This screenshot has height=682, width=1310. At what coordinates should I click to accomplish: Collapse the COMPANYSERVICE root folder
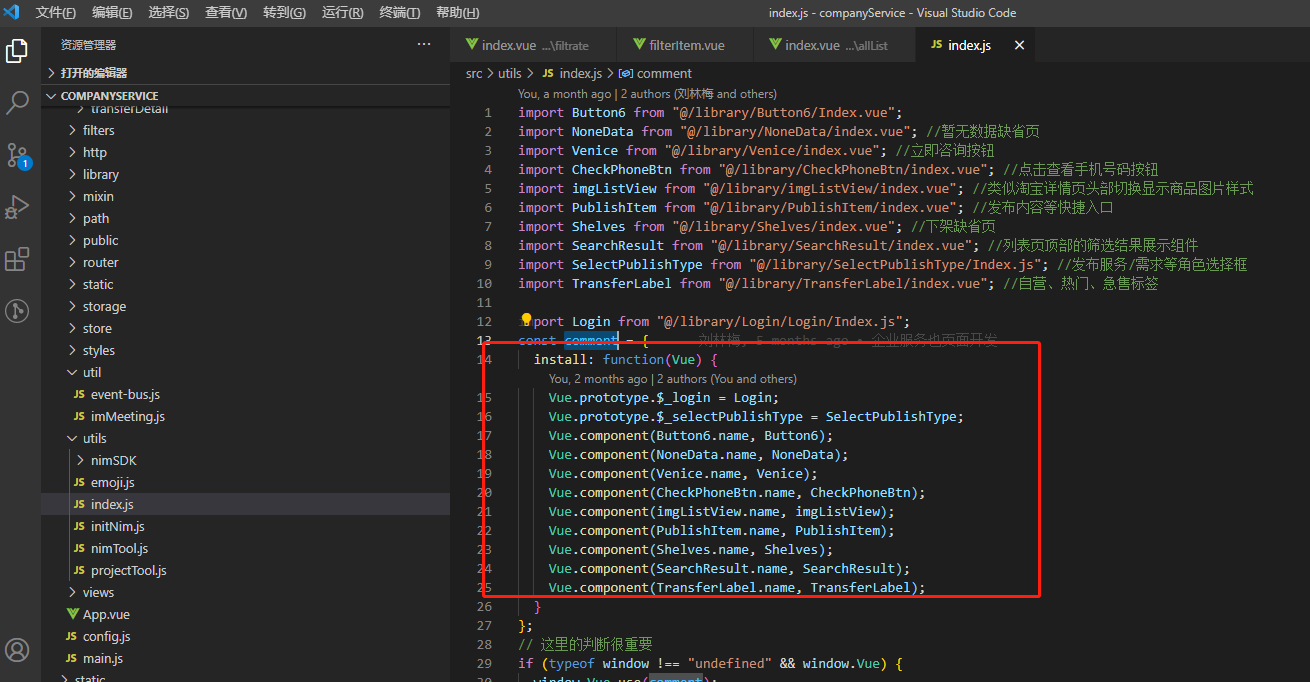[245, 96]
